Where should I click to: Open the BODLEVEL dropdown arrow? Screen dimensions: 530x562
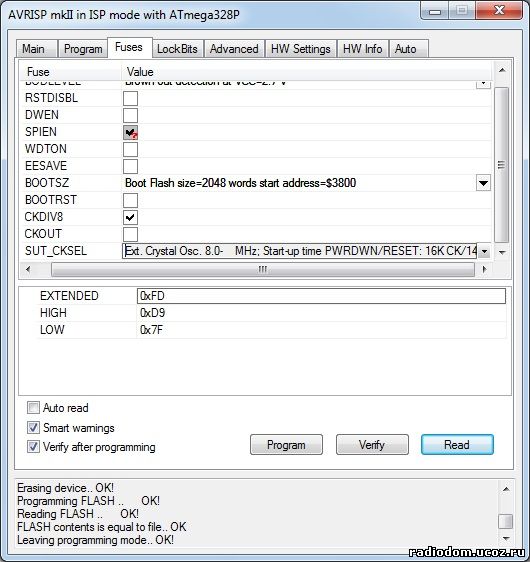483,84
